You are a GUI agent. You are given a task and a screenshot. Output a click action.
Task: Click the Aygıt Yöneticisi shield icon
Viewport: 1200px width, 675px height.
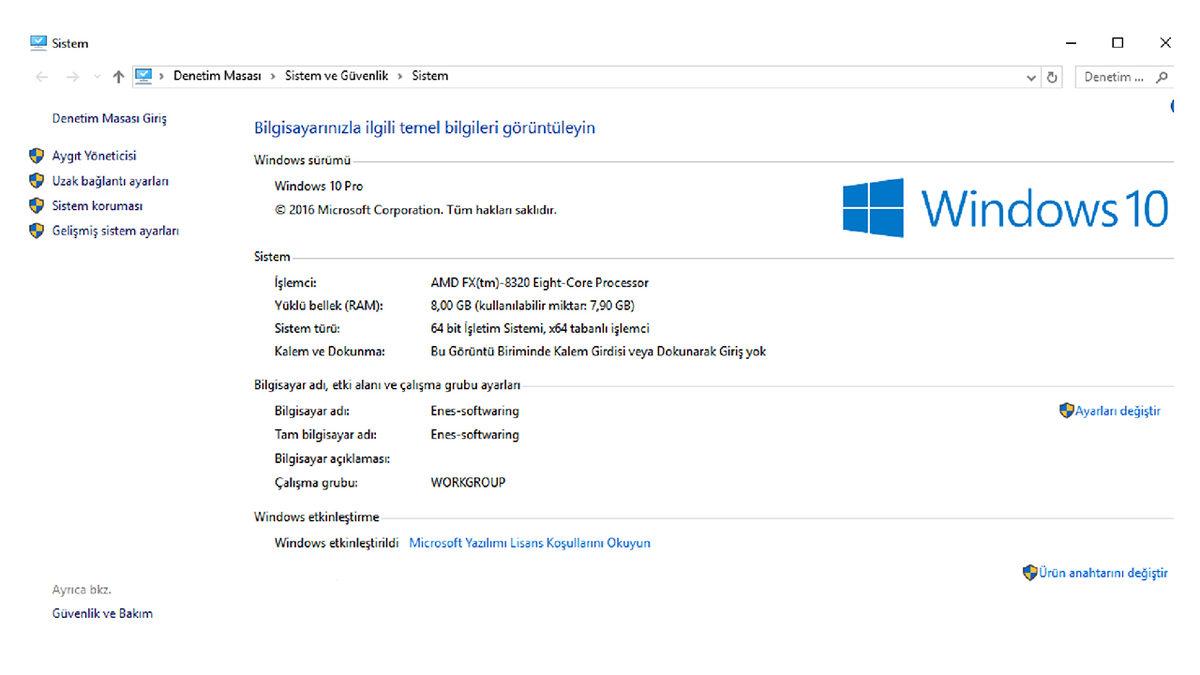click(x=36, y=155)
